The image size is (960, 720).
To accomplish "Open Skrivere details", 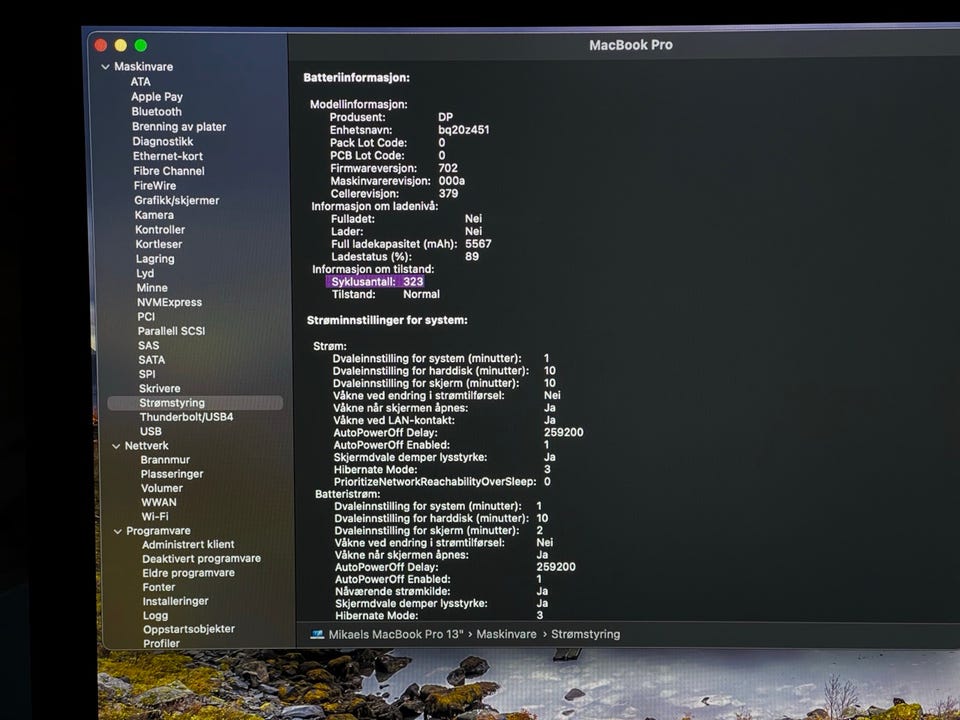I will coord(159,389).
